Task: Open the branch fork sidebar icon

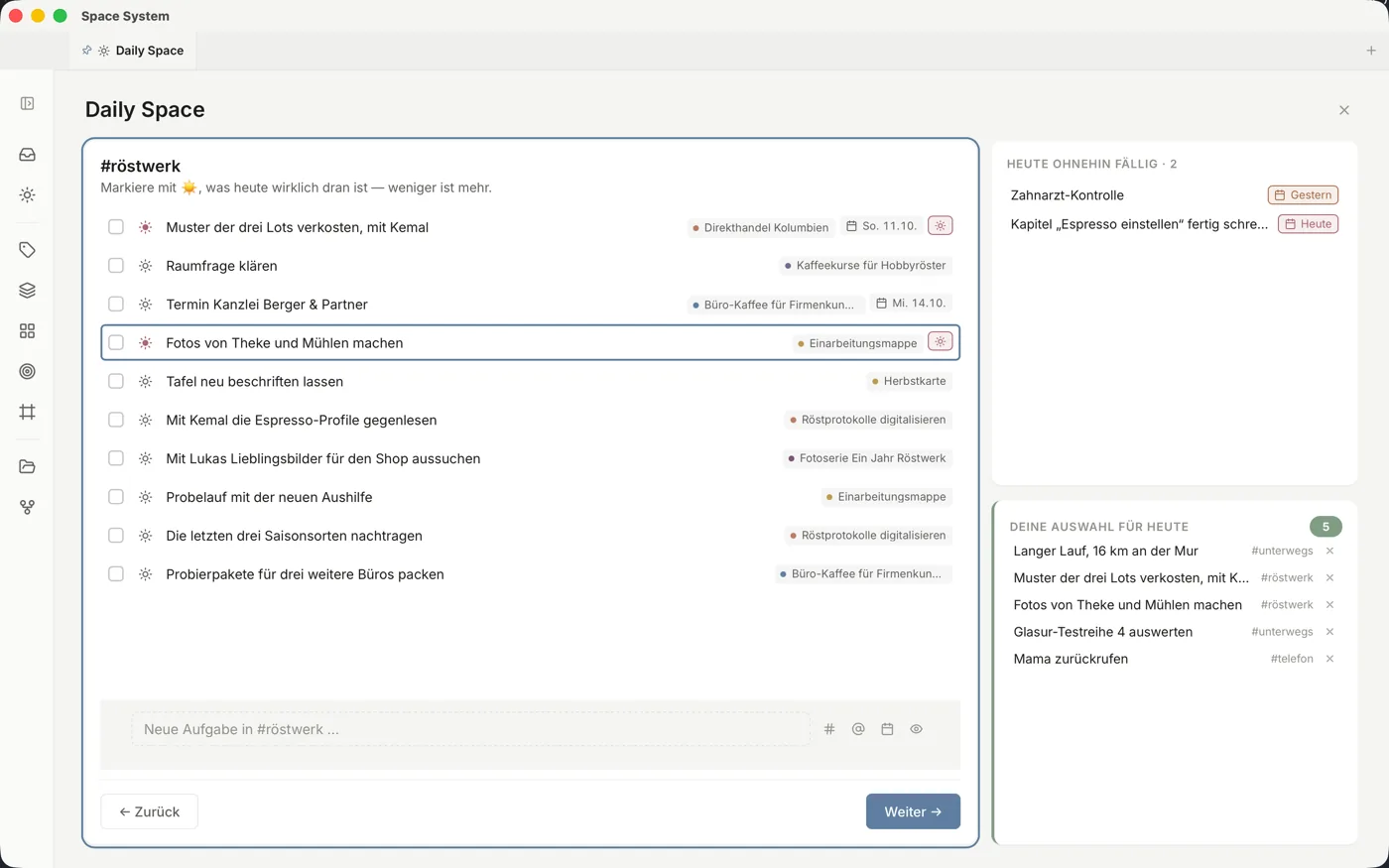Action: 27,507
